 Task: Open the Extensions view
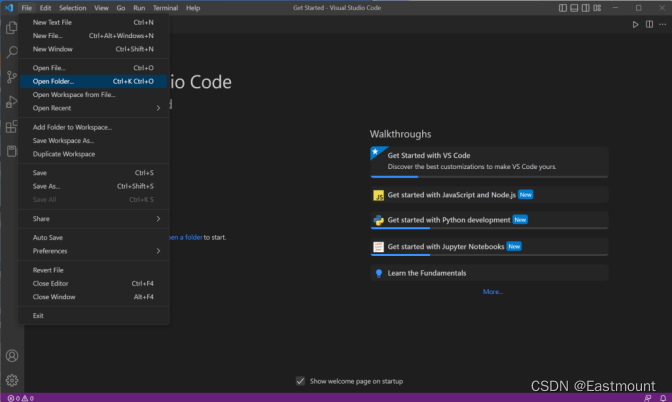click(12, 126)
